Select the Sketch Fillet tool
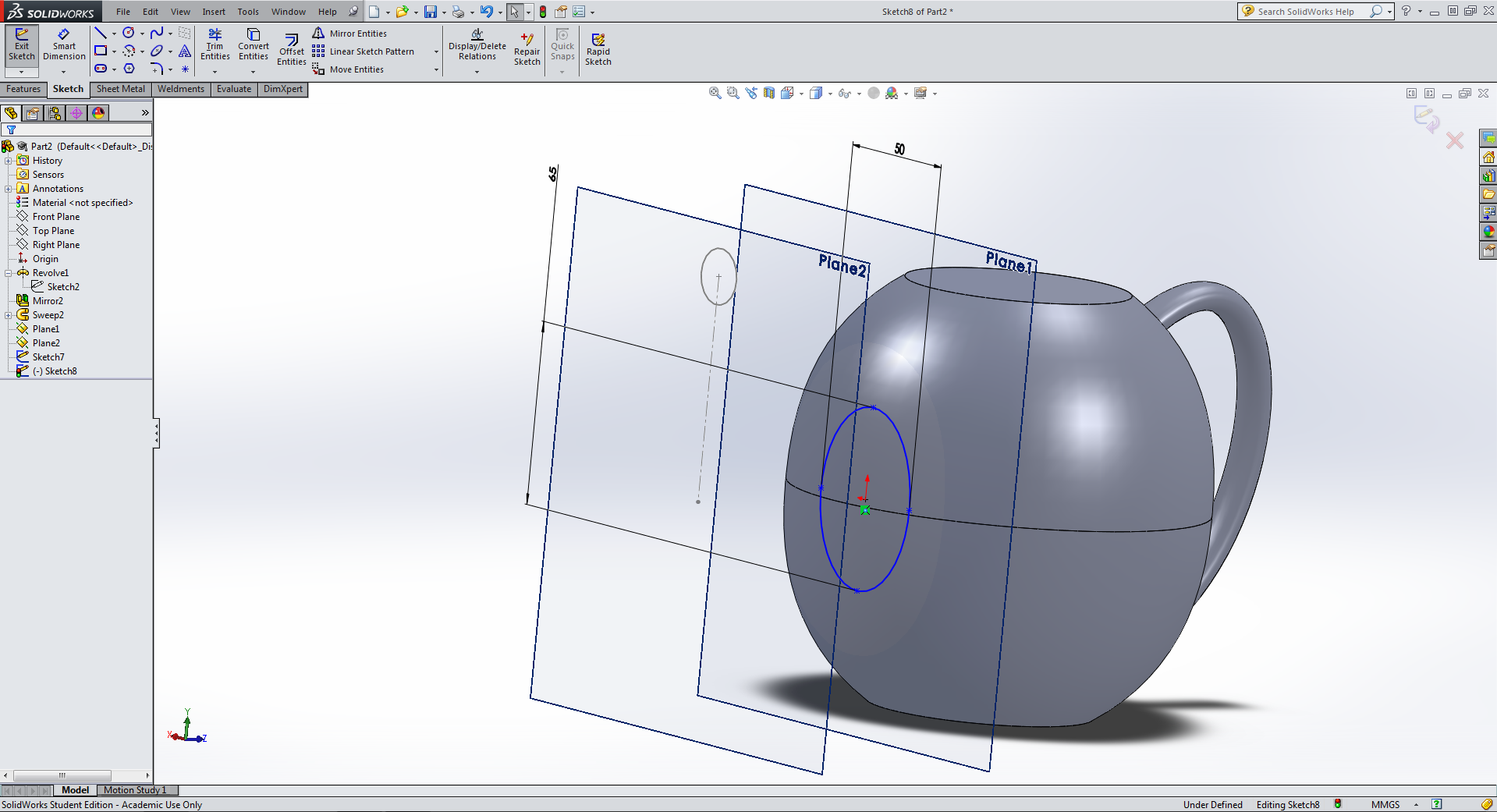This screenshot has height=812, width=1497. pos(157,69)
